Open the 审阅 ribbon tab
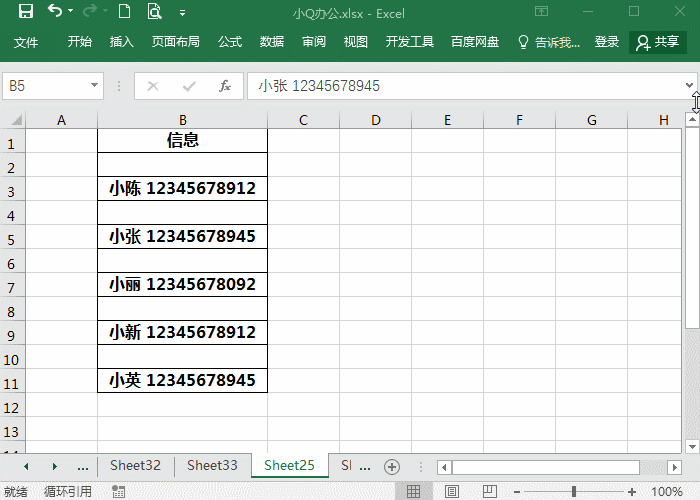Screen dimensions: 700x500 click(x=314, y=42)
